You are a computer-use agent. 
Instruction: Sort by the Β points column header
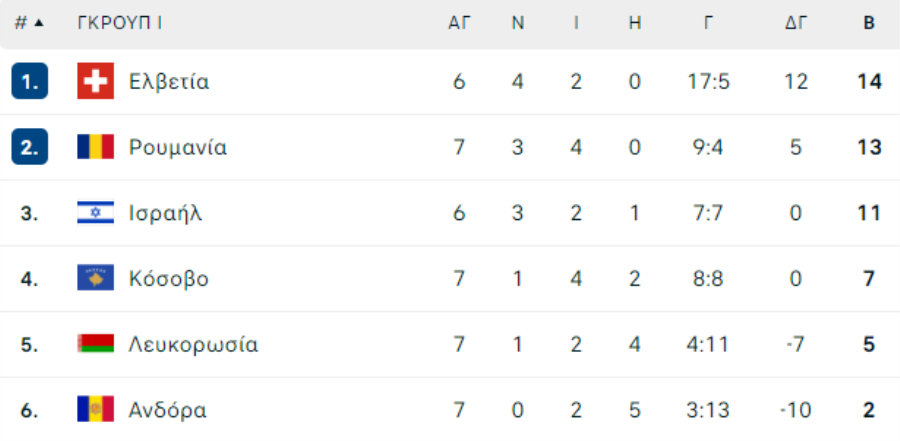[869, 23]
